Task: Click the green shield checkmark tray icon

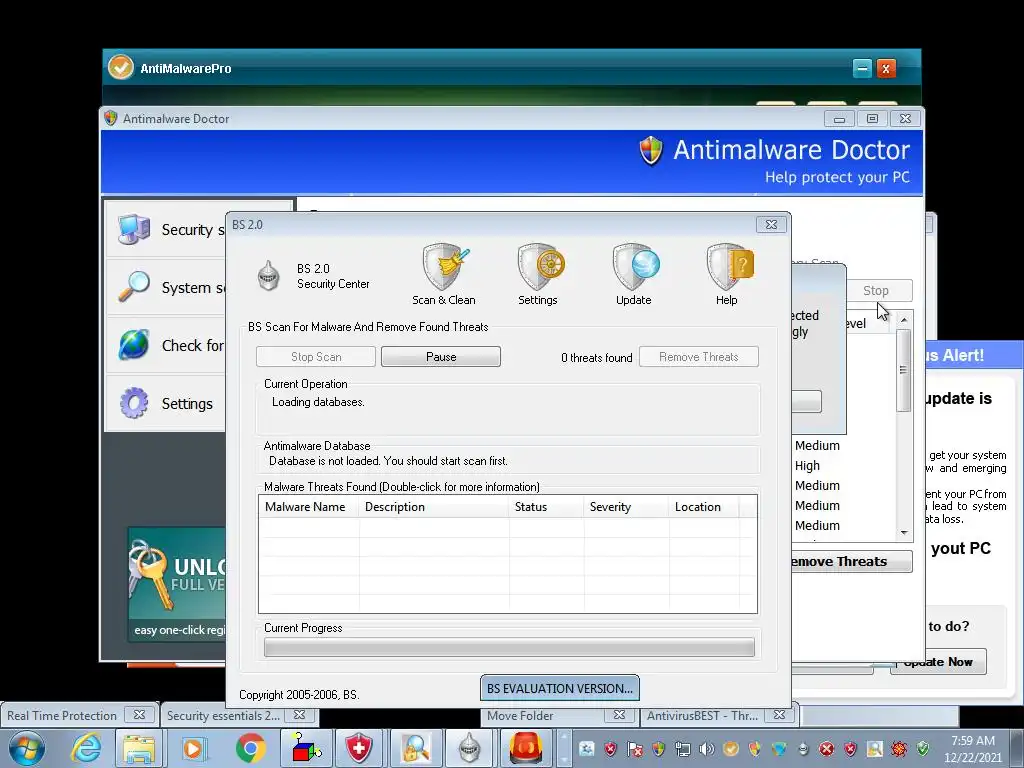Action: [x=923, y=748]
